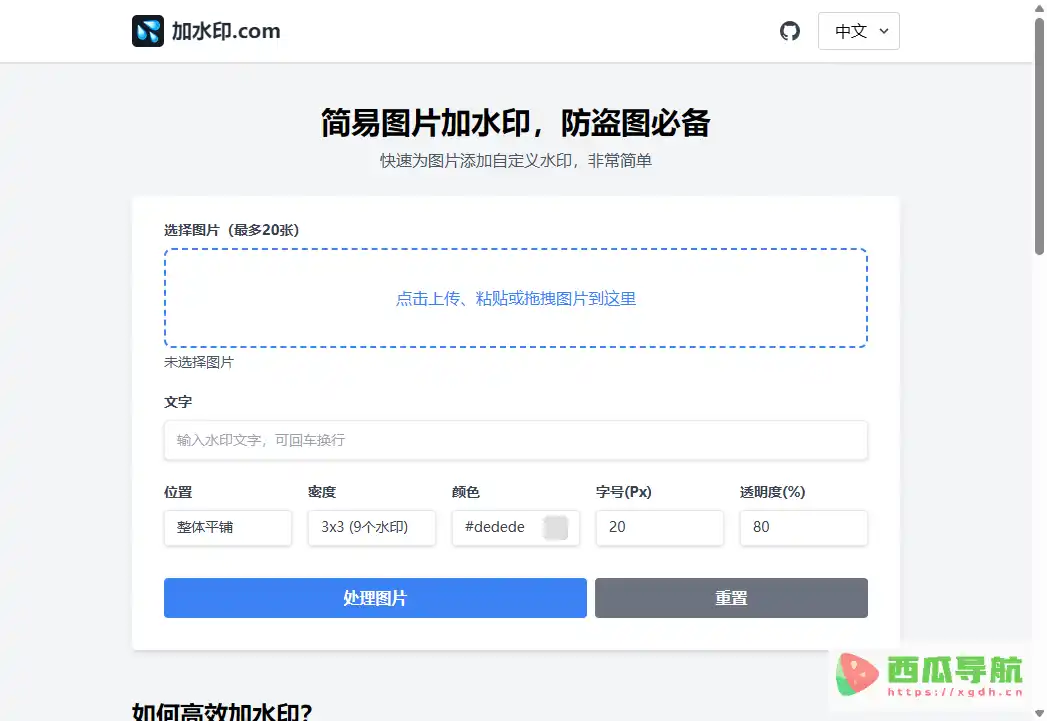Click the 文字 field label
Image resolution: width=1047 pixels, height=721 pixels.
coord(178,402)
